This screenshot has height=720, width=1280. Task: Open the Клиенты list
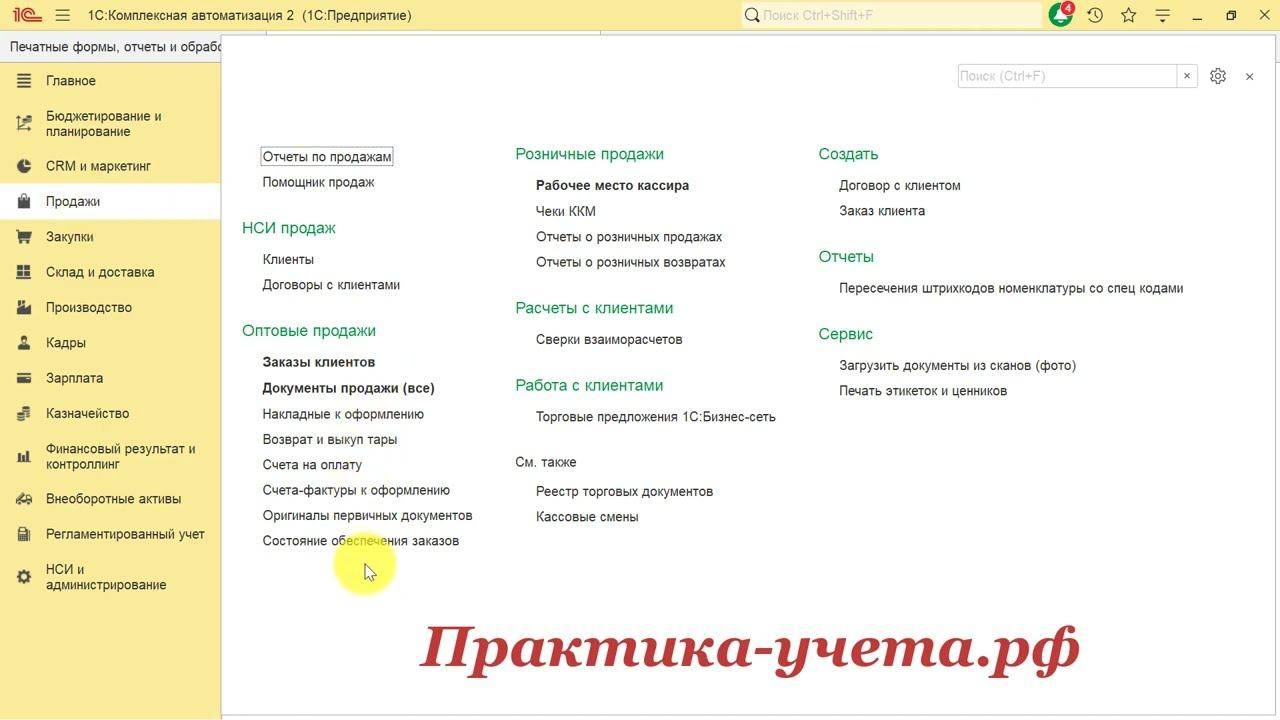point(288,259)
